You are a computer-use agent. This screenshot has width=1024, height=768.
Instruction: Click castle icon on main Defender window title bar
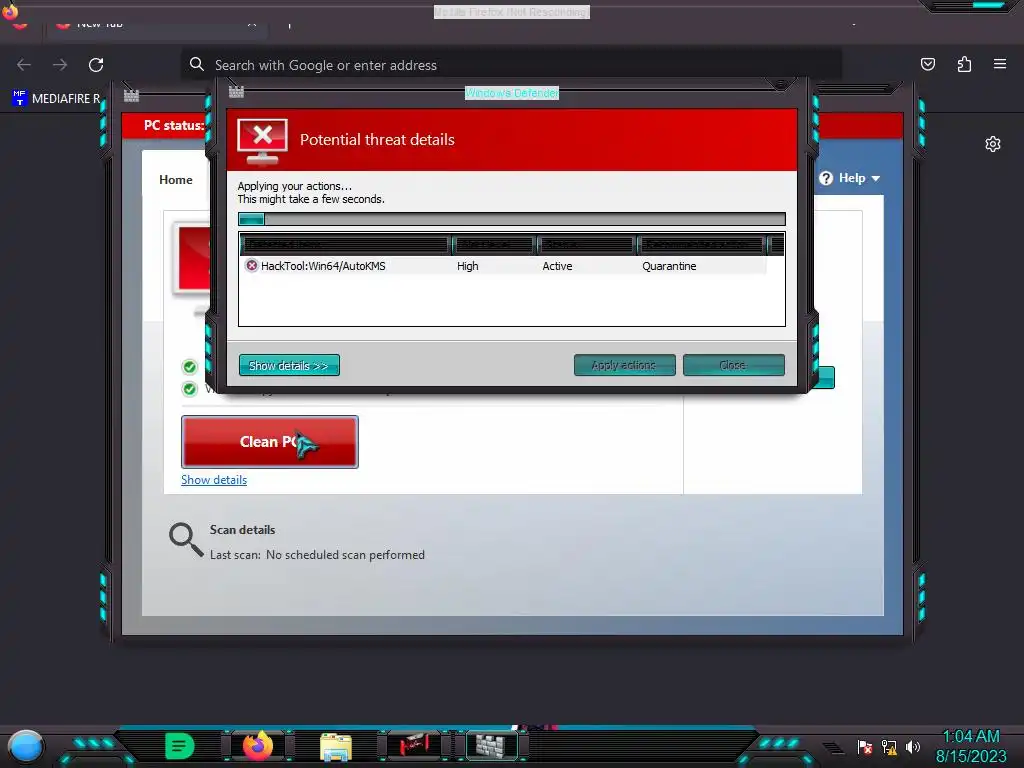click(x=131, y=96)
